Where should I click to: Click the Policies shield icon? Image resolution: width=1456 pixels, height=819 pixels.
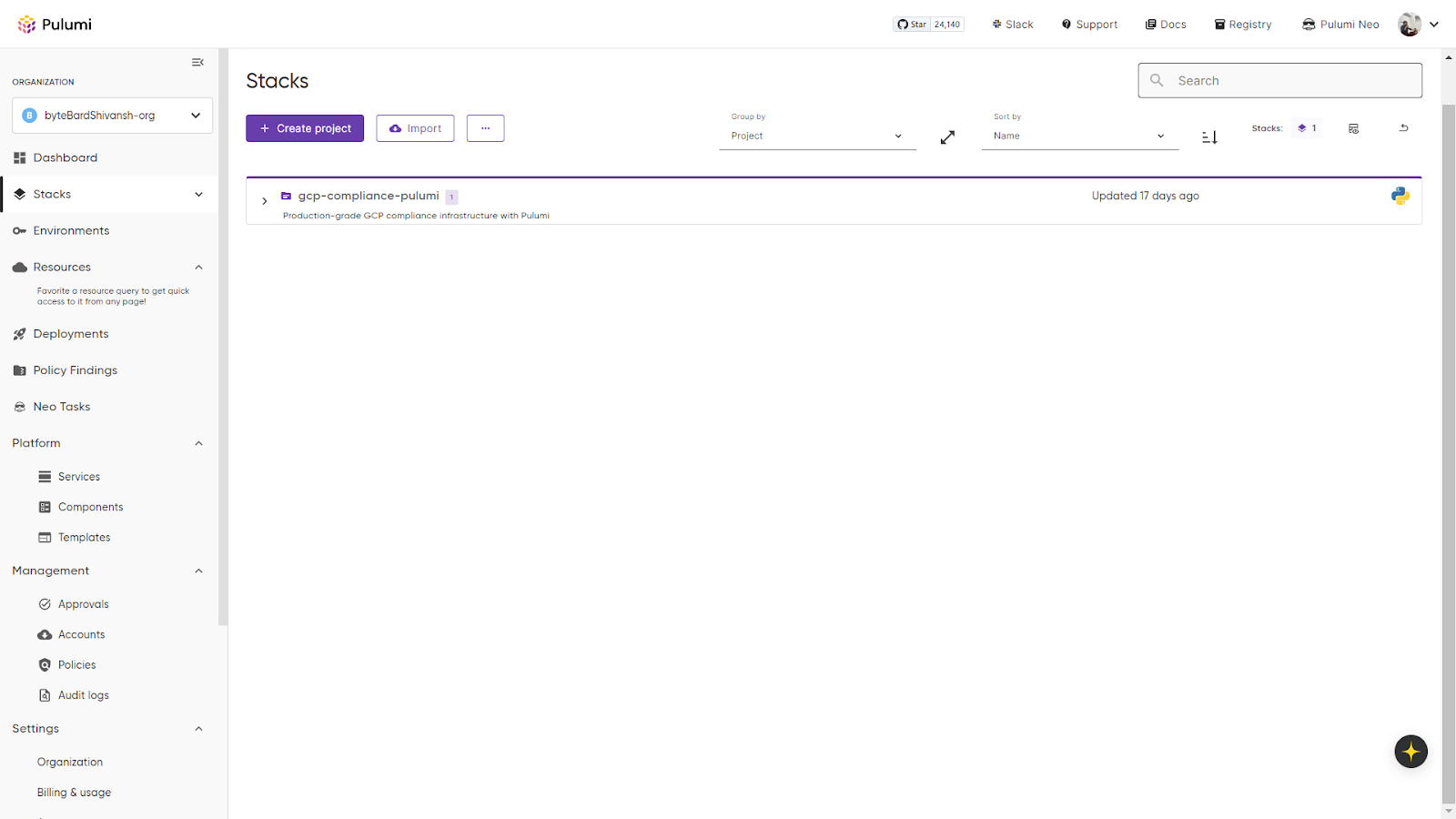pos(45,665)
